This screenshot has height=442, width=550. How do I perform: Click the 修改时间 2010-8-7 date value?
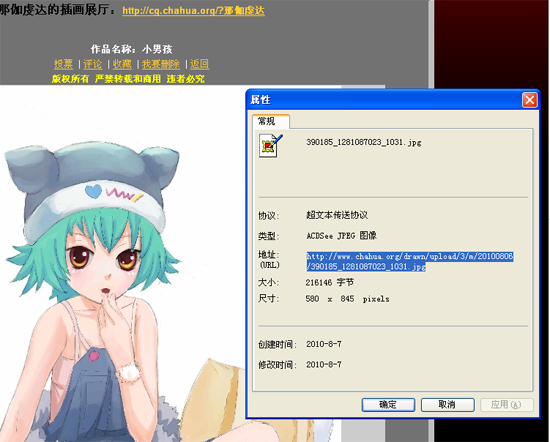click(324, 364)
